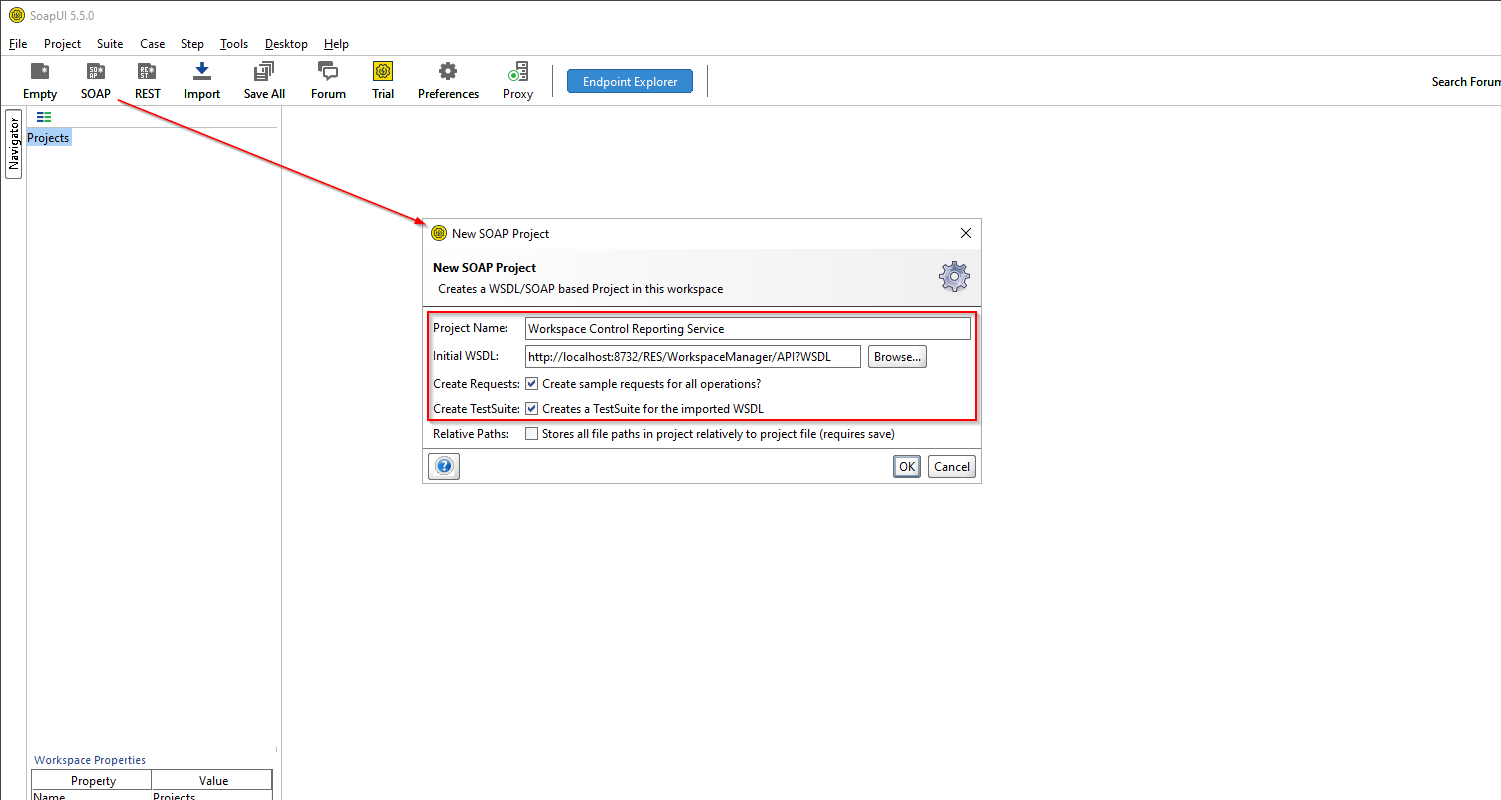Select the SOAP project toolbar icon

click(x=95, y=80)
